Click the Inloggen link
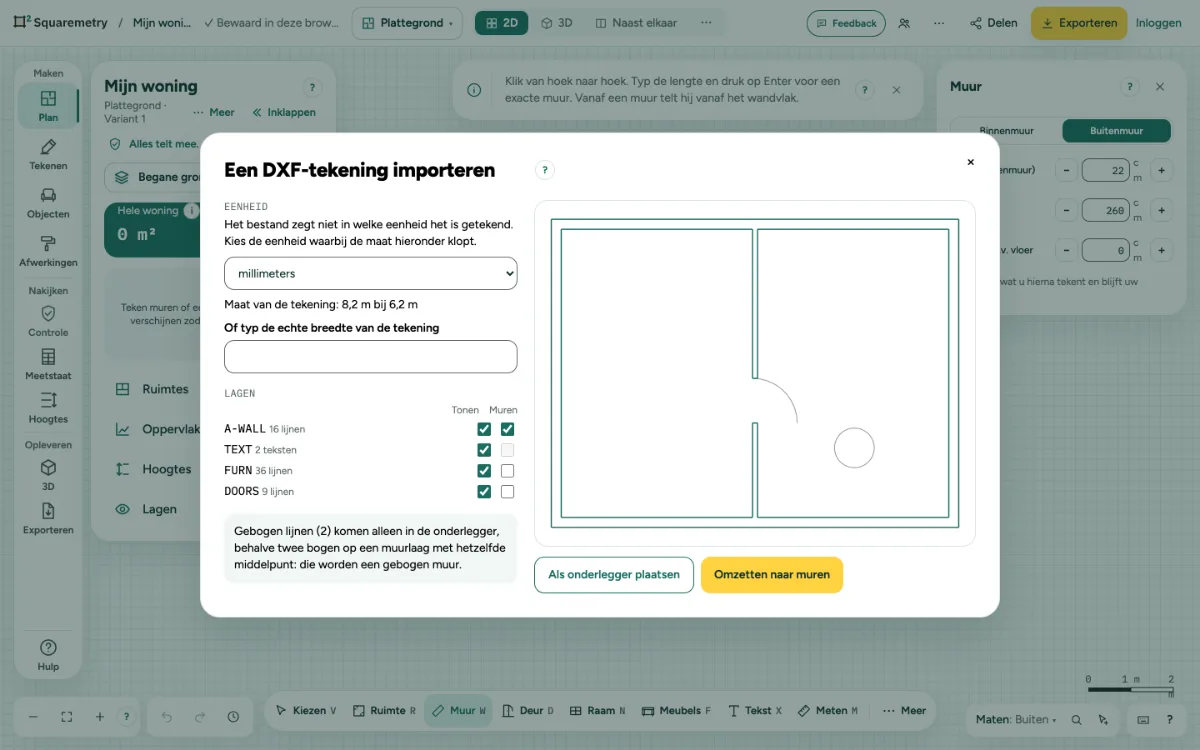This screenshot has width=1200, height=750. click(x=1159, y=23)
